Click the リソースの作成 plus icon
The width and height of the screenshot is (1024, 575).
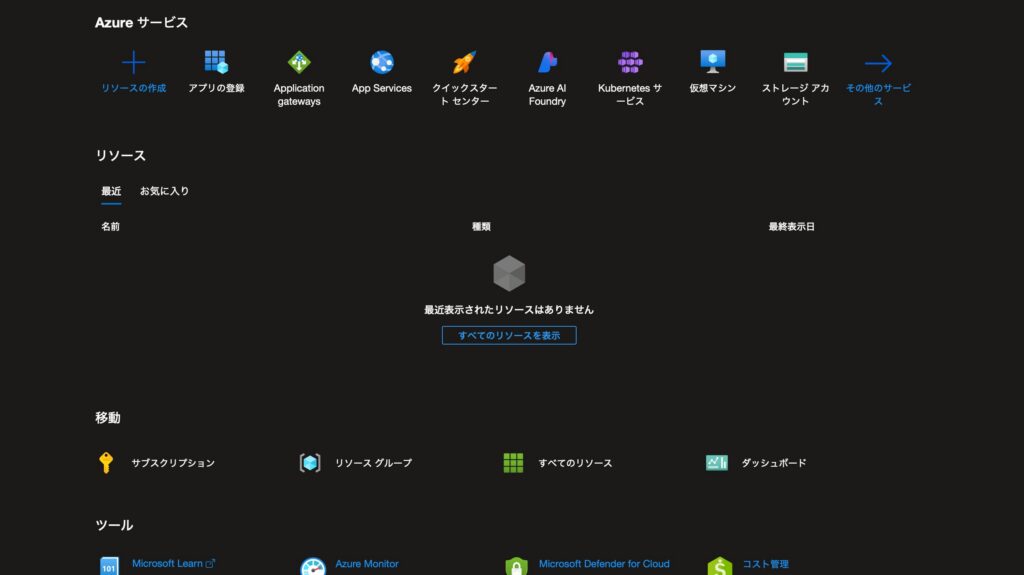133,63
